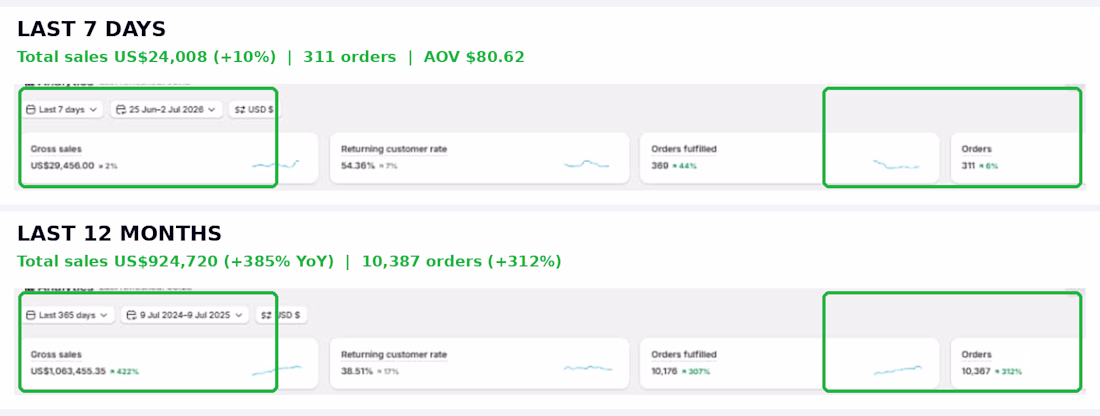Viewport: 1100px width, 416px height.
Task: Open Orders fulfilled card showing 10,176
Action: (789, 363)
